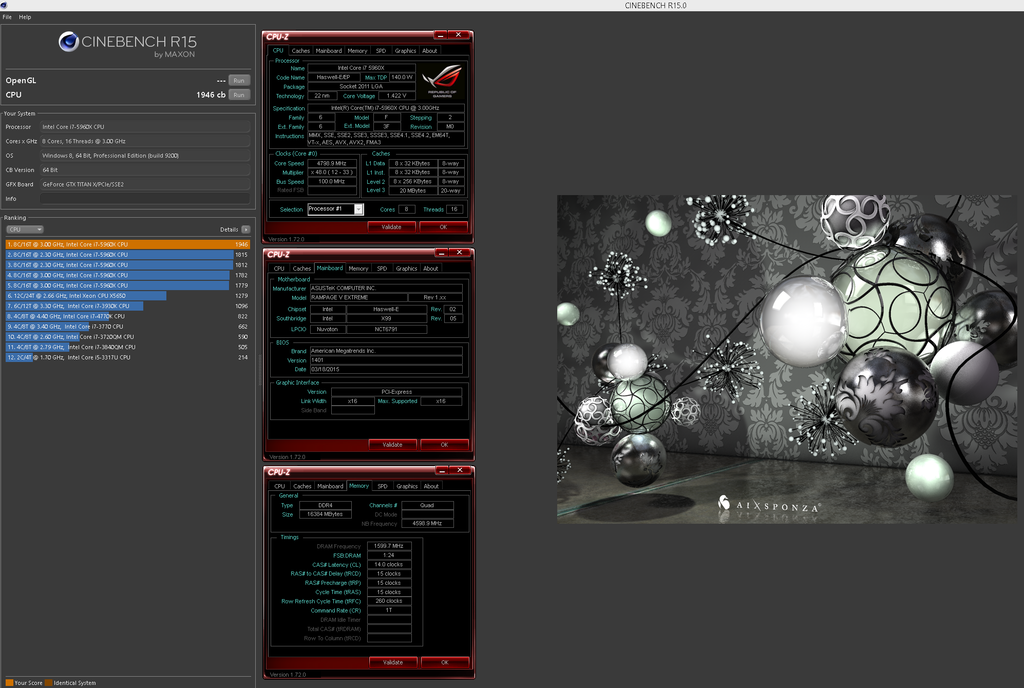Open Mainboard tab in CPU-Z processor window
1024x688 pixels.
pyautogui.click(x=328, y=50)
